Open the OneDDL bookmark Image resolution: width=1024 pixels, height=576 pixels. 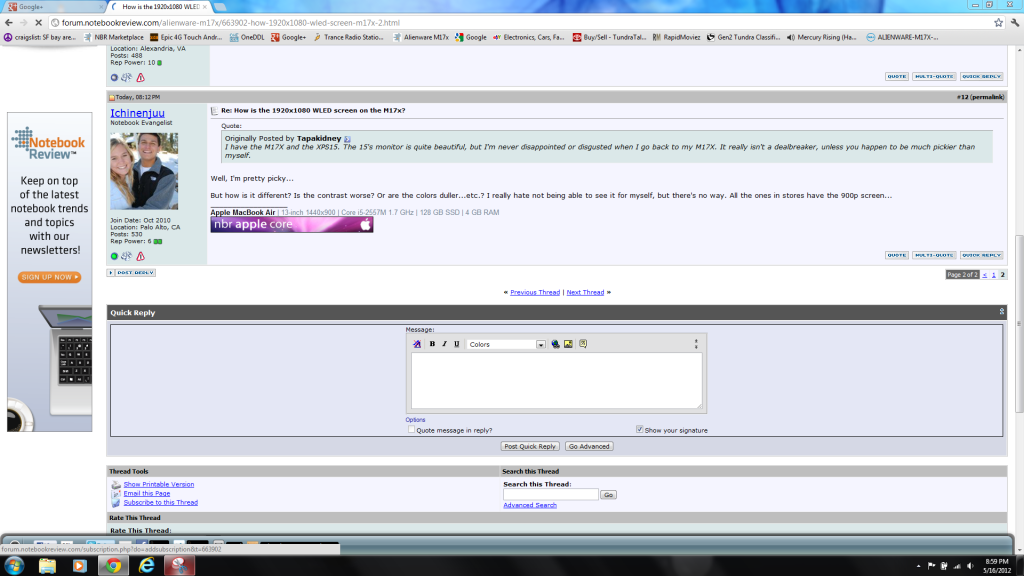pos(247,37)
